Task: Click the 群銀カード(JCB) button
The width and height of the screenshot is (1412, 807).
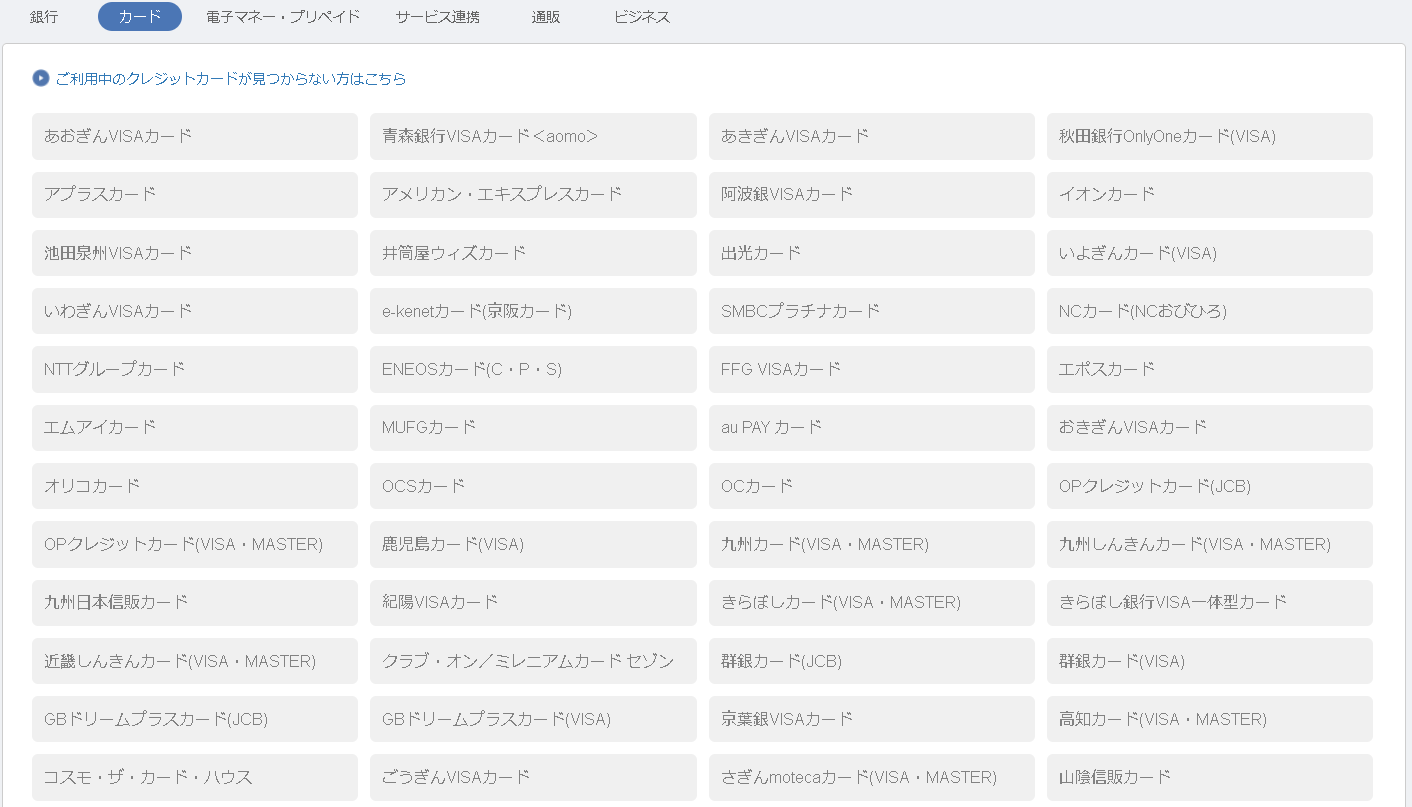Action: [x=871, y=661]
